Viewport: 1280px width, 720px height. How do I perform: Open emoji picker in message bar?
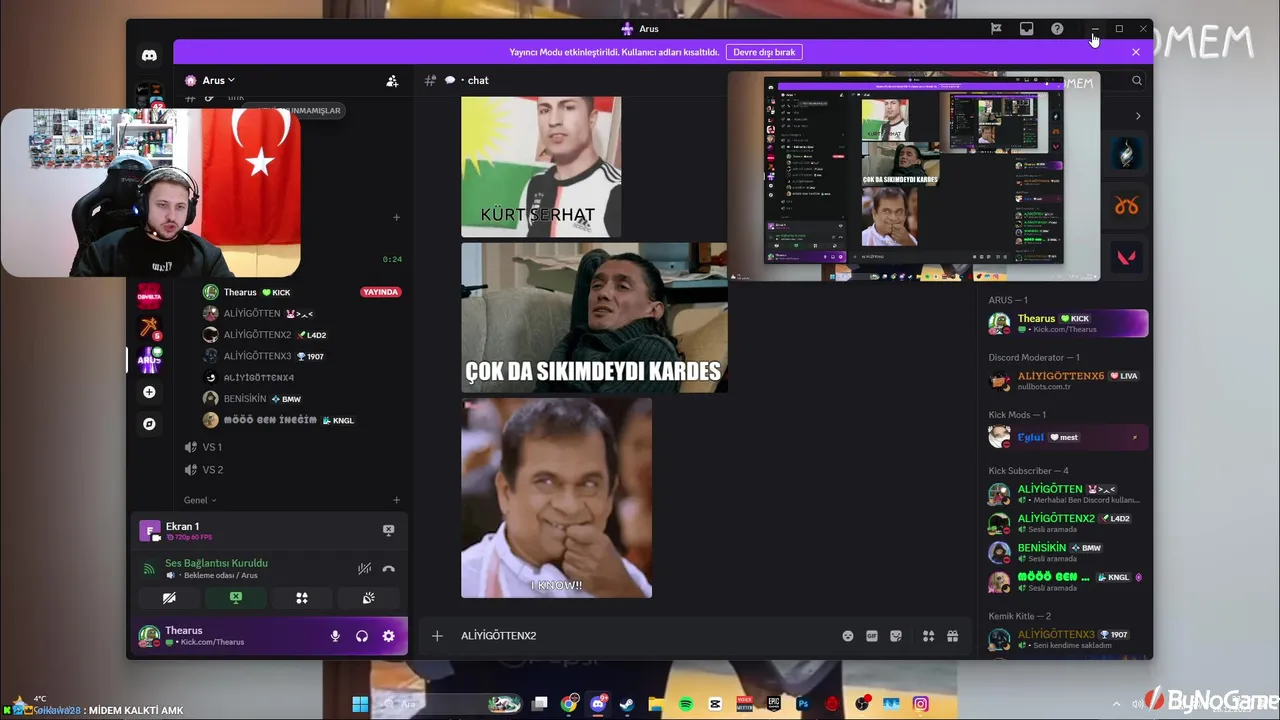tap(848, 636)
